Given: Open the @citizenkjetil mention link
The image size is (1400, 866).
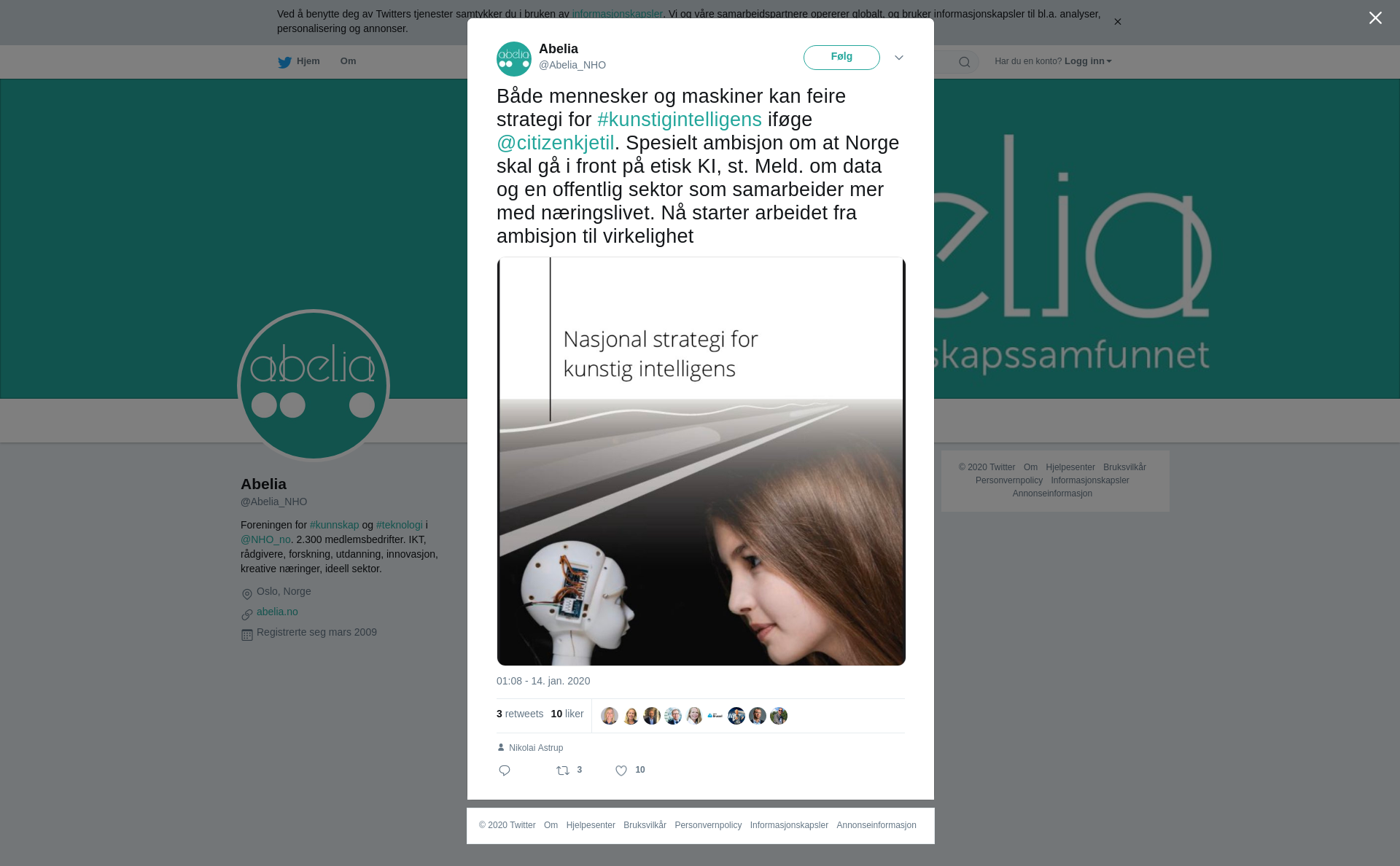Looking at the screenshot, I should tap(556, 143).
